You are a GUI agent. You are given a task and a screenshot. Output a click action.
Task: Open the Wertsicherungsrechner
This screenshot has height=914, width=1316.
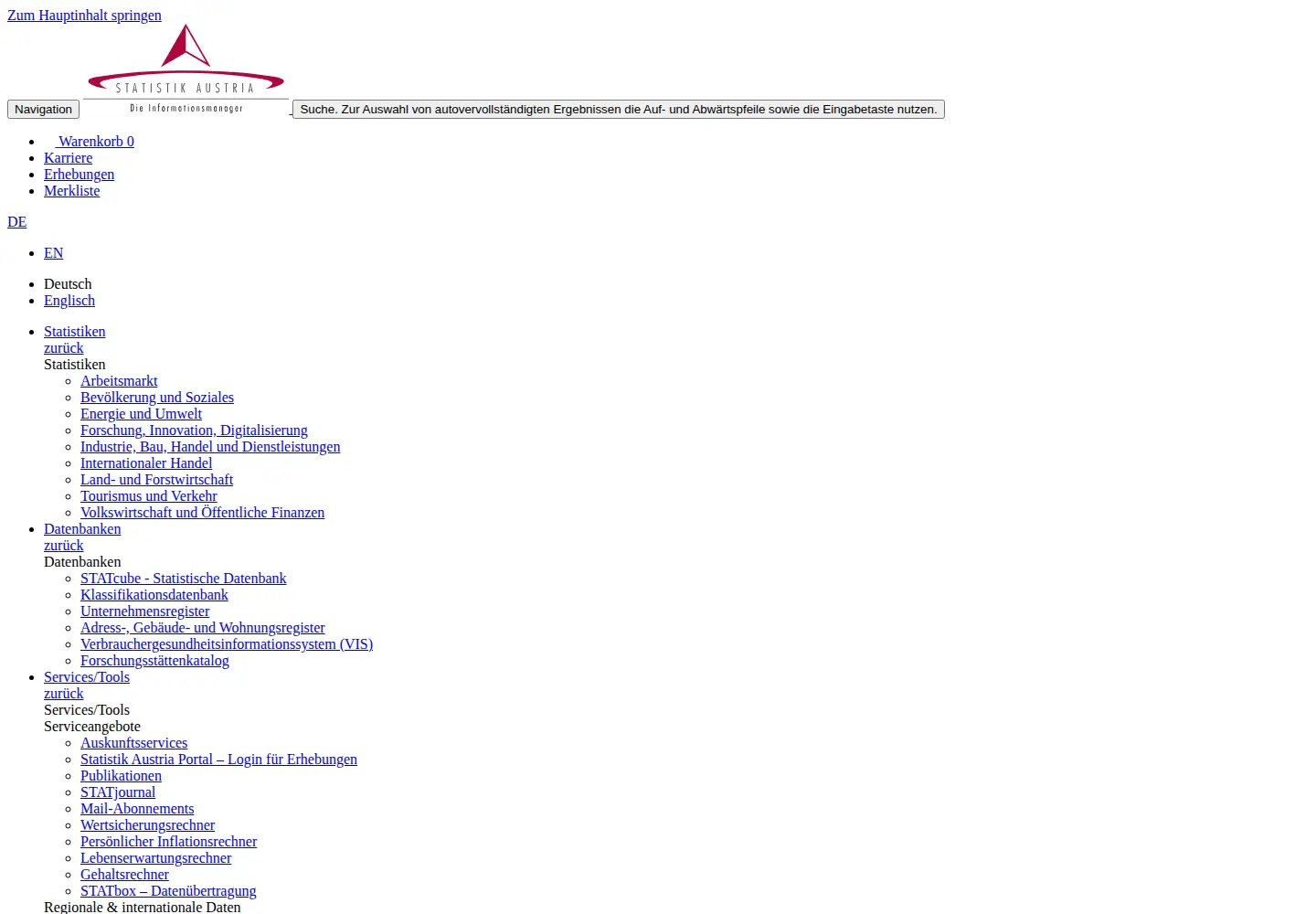tap(147, 825)
